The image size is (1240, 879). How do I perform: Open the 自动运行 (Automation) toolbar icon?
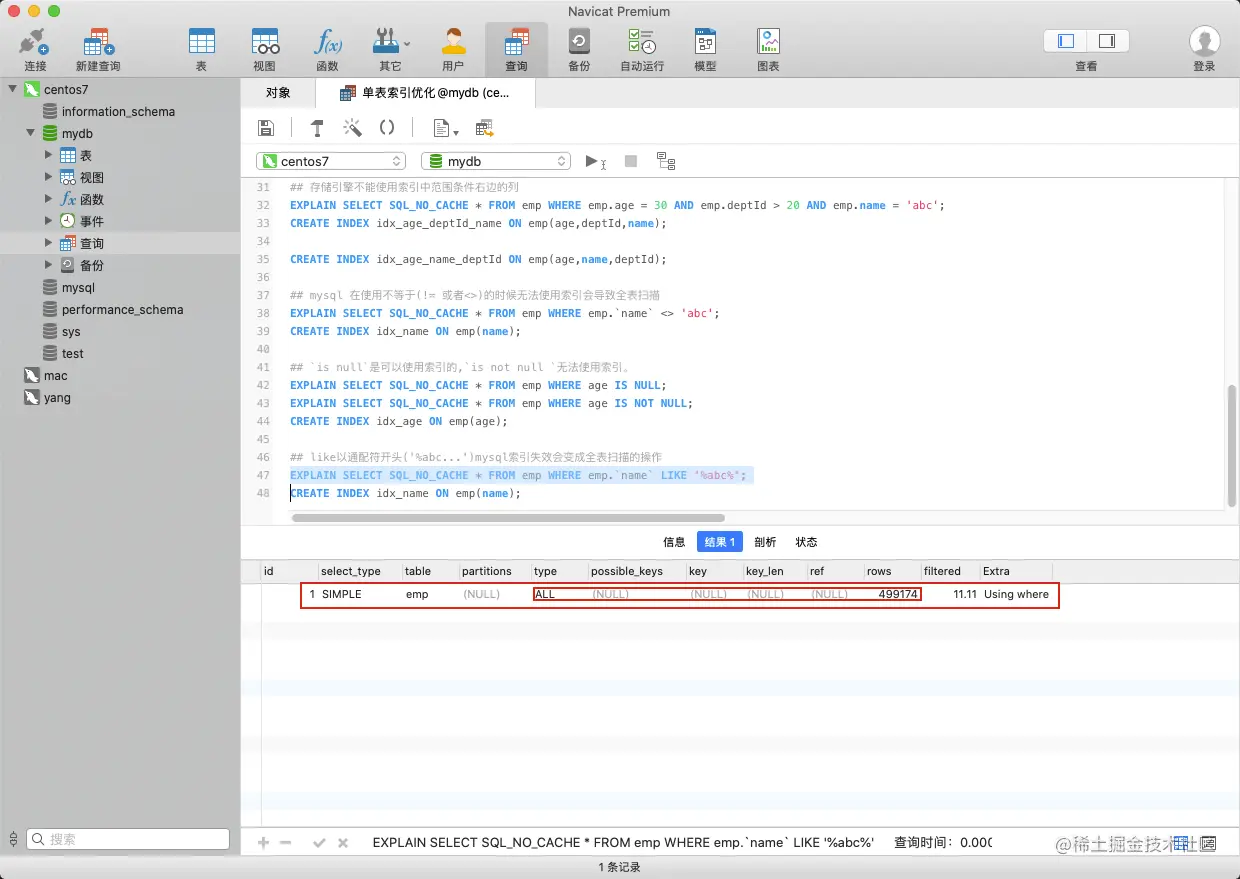[642, 48]
